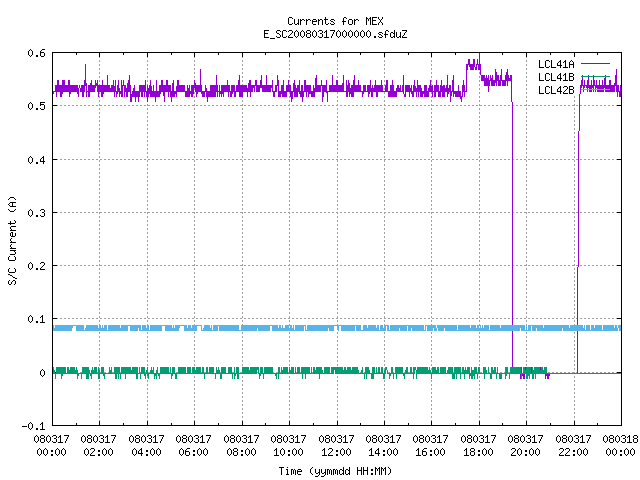
Task: Click the x-axis tick label '080317 18:00'
Action: click(x=478, y=446)
